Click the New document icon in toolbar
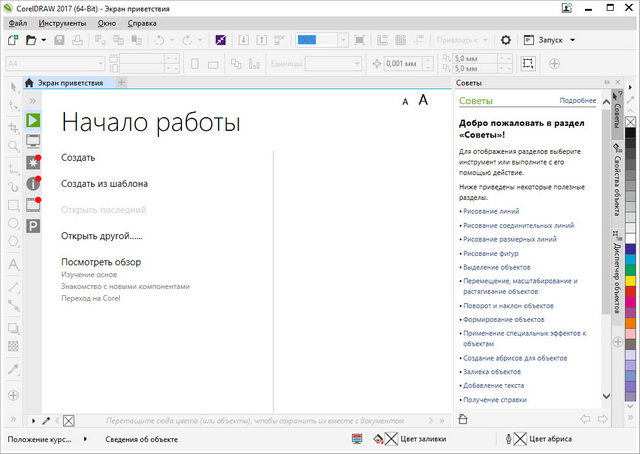 tap(12, 40)
